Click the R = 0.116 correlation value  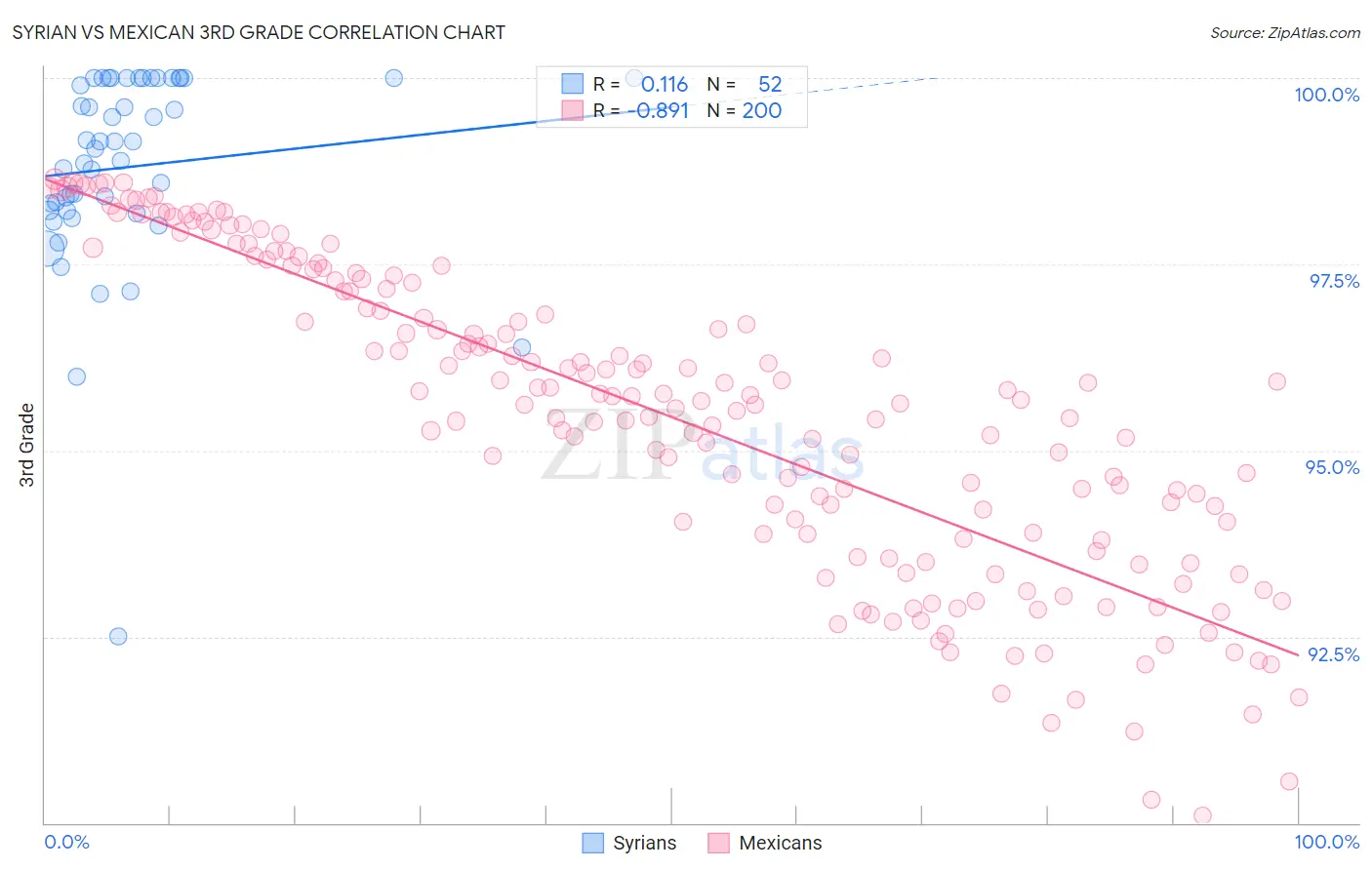point(665,84)
